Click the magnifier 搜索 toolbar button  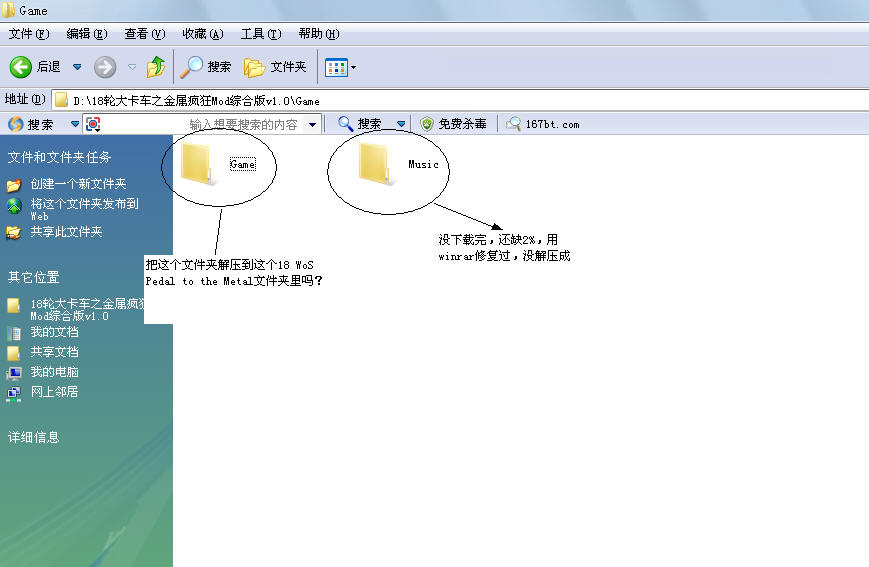[206, 67]
